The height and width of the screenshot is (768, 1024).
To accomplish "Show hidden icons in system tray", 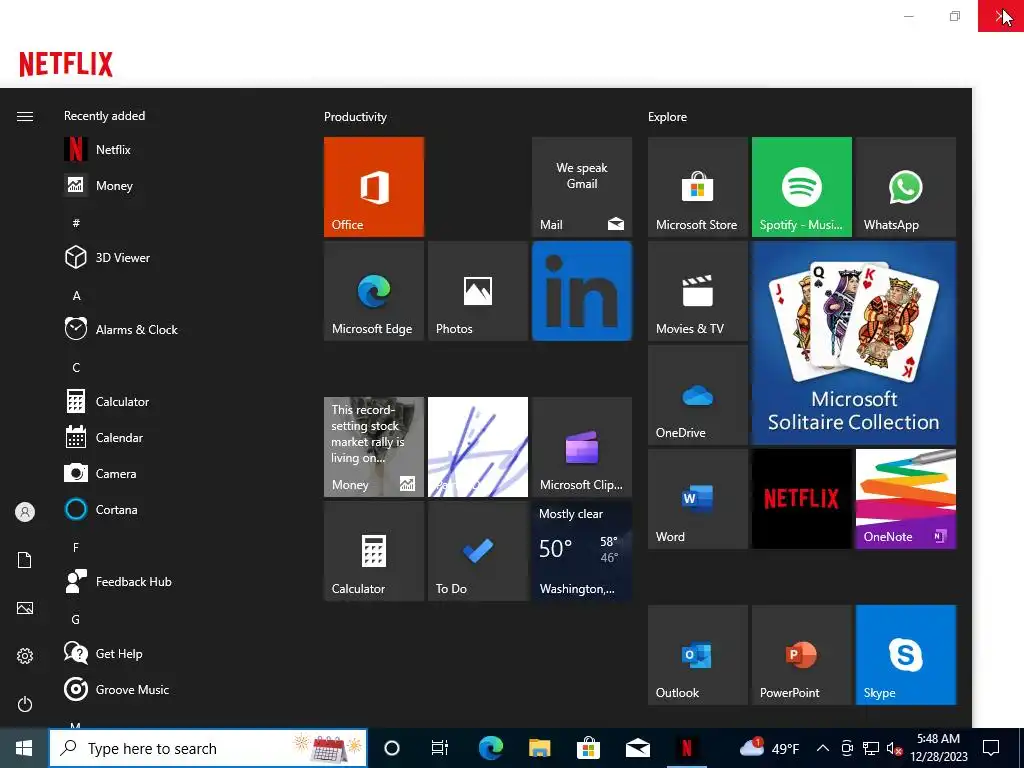I will click(823, 748).
